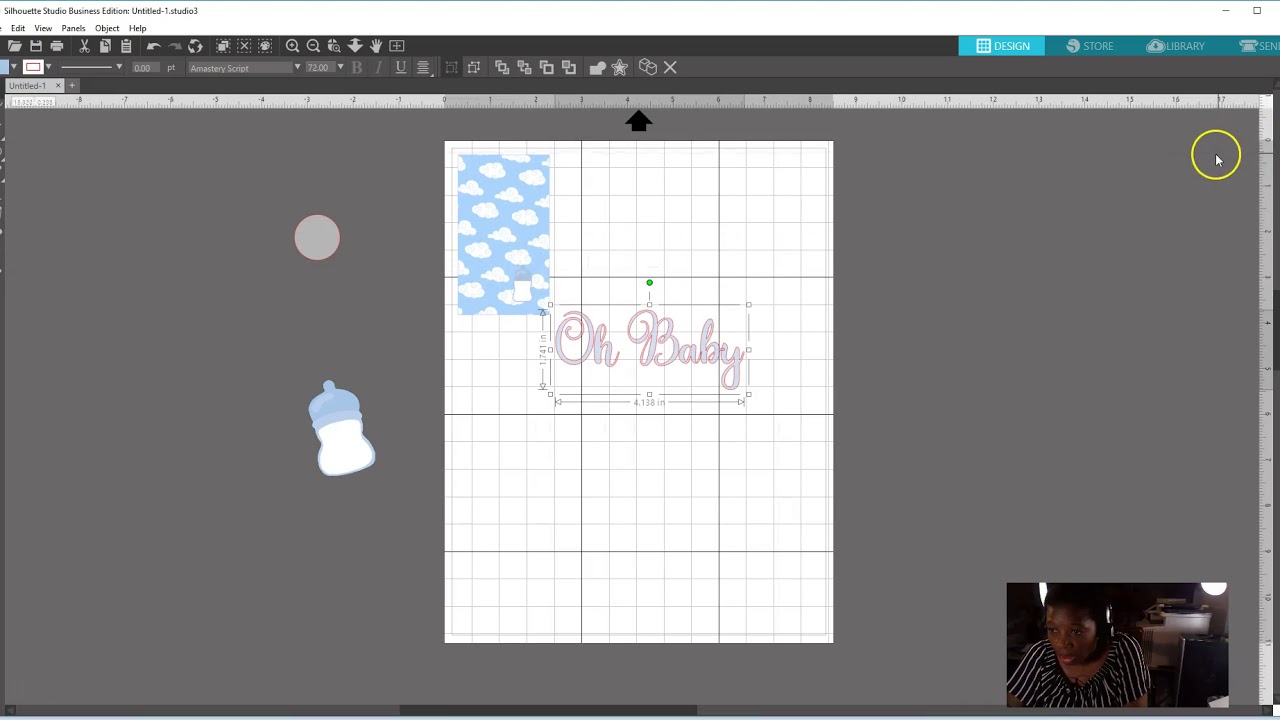Select the gray circle shape
1280x720 pixels.
(317, 238)
